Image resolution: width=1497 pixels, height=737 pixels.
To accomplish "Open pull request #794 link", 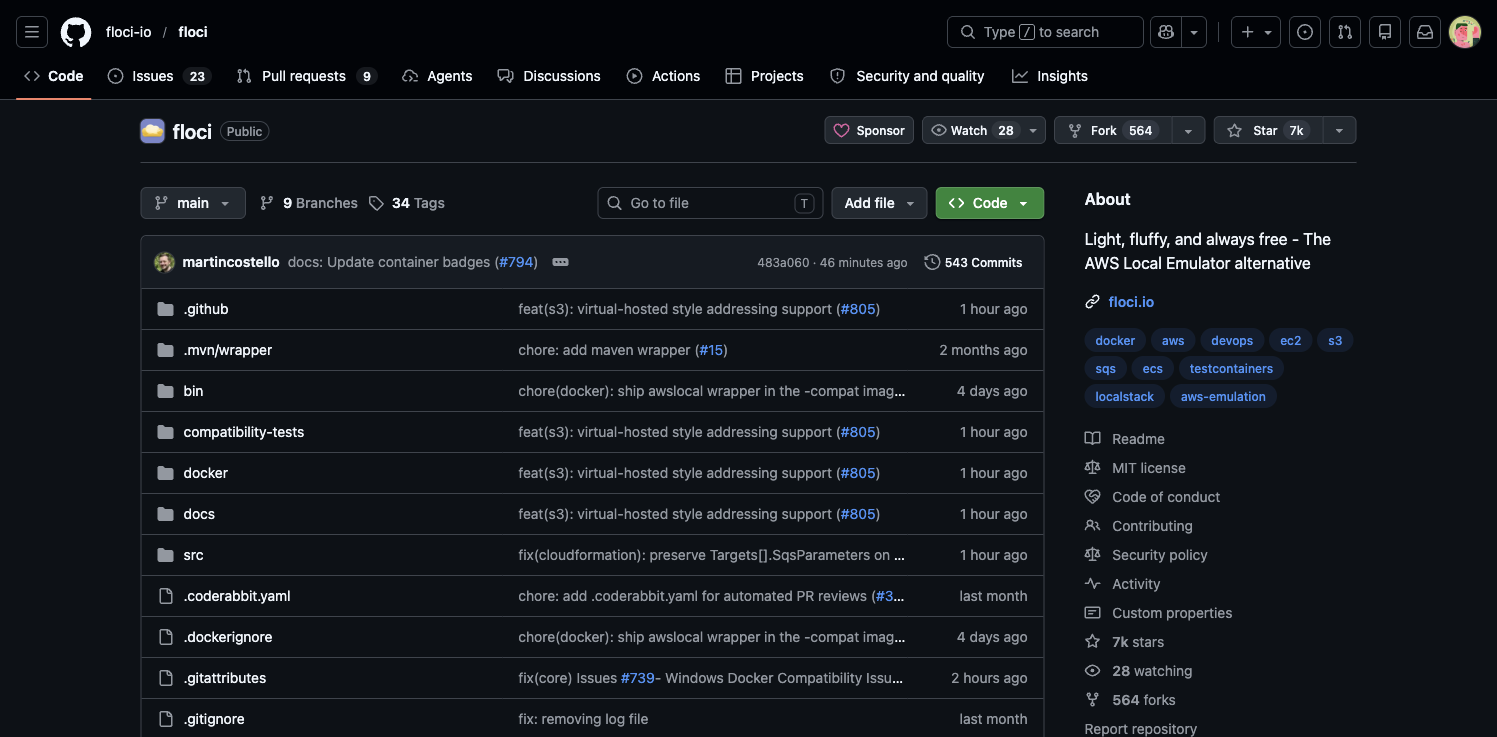I will coord(516,262).
